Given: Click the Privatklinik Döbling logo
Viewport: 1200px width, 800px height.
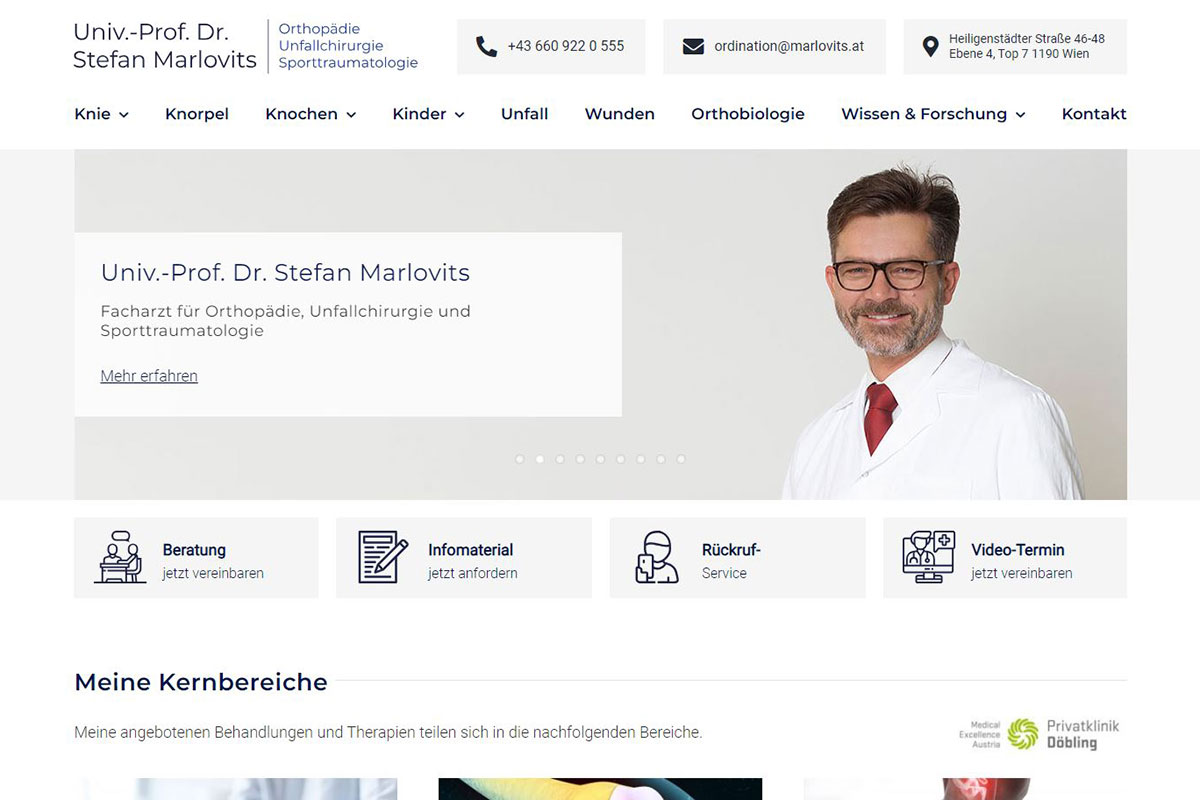Looking at the screenshot, I should tap(1040, 734).
